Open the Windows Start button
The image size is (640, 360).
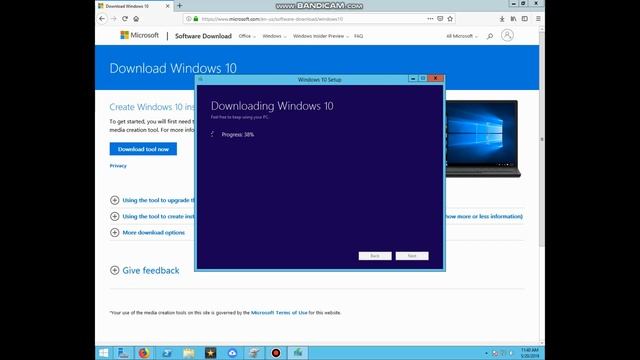tap(104, 353)
